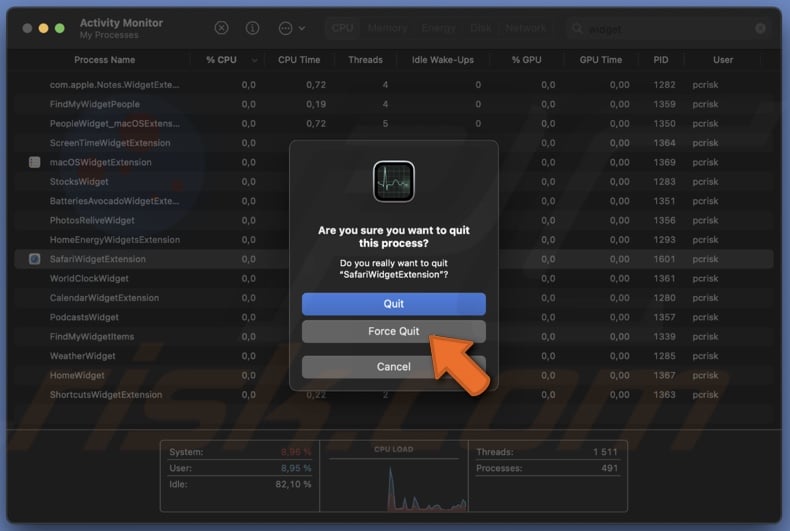Toggle the % CPU sort direction arrow
Screen dimensions: 790x531
click(x=254, y=60)
